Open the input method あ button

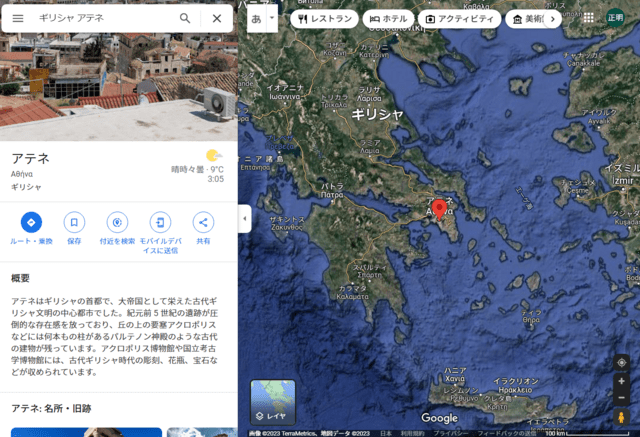(256, 18)
